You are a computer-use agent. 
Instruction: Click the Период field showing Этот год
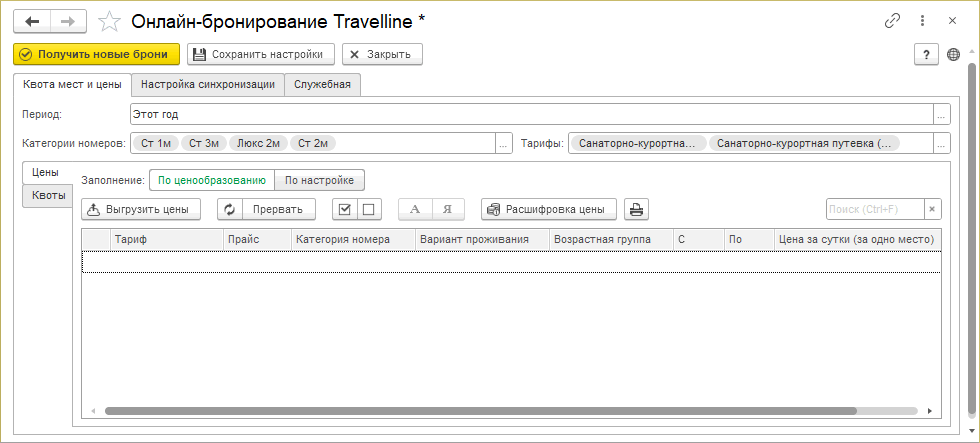click(532, 114)
